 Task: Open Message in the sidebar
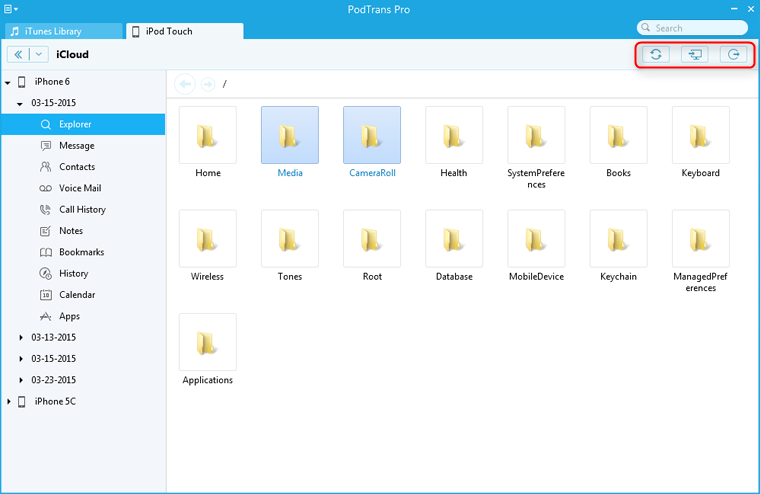[76, 146]
